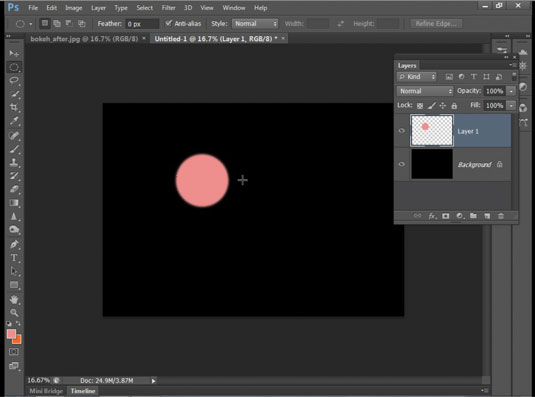535x397 pixels.
Task: Create new fill or adjustment layer
Action: (x=460, y=216)
